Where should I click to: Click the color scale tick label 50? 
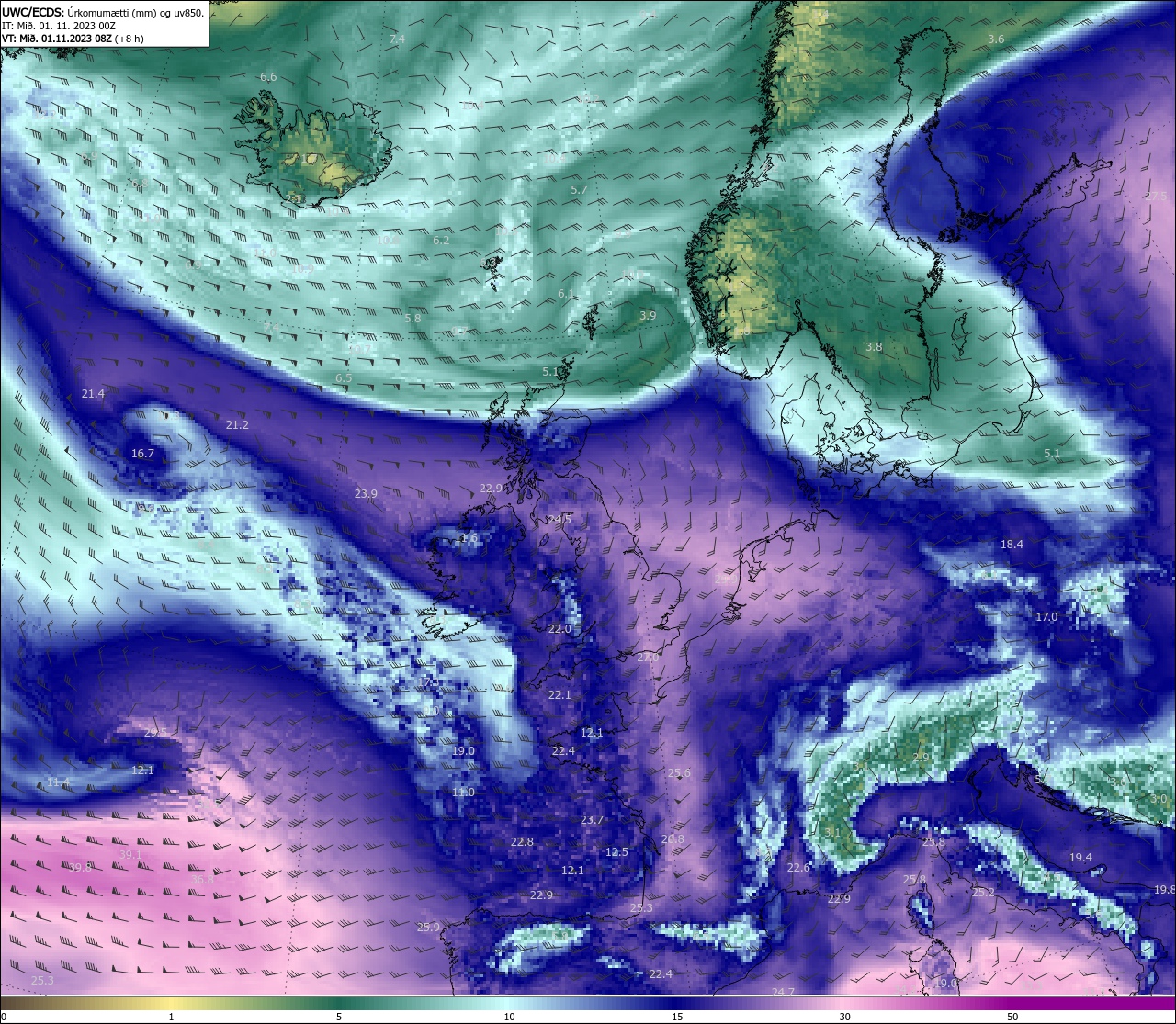pos(1012,1017)
